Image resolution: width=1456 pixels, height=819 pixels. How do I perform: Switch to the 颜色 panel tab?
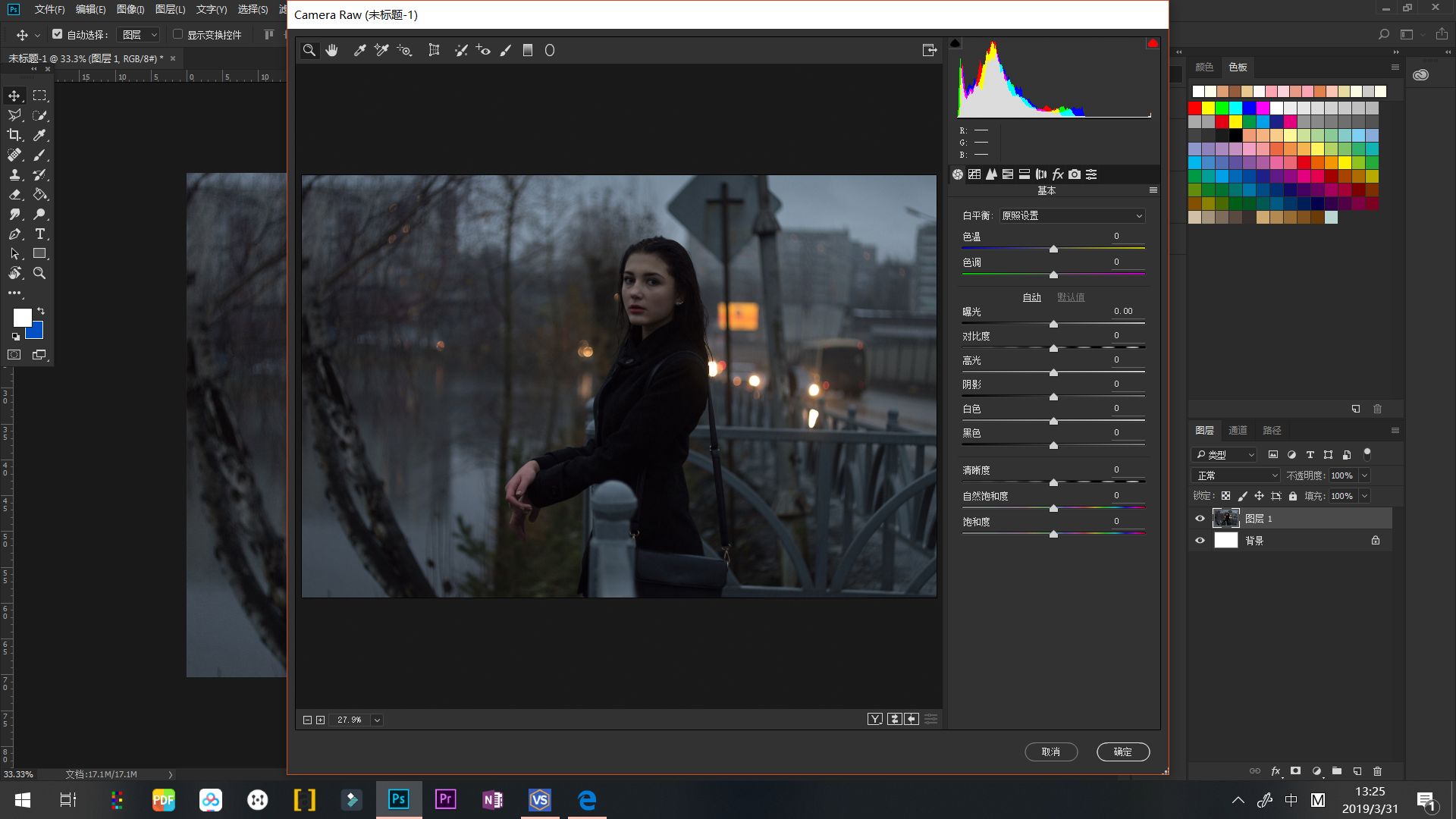(1204, 67)
